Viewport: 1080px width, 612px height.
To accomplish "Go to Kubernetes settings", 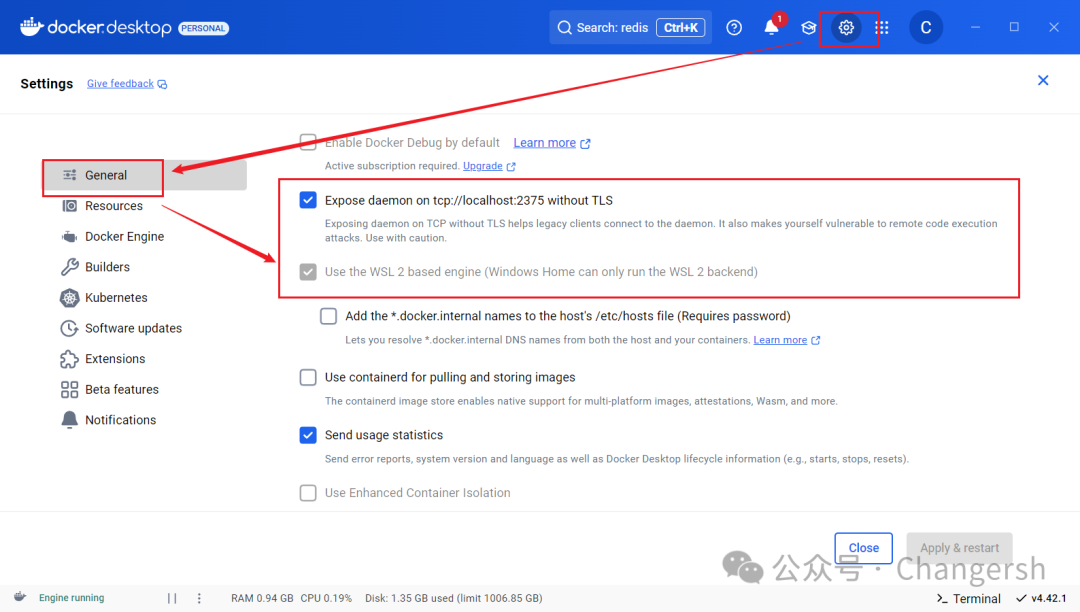I will (x=116, y=298).
